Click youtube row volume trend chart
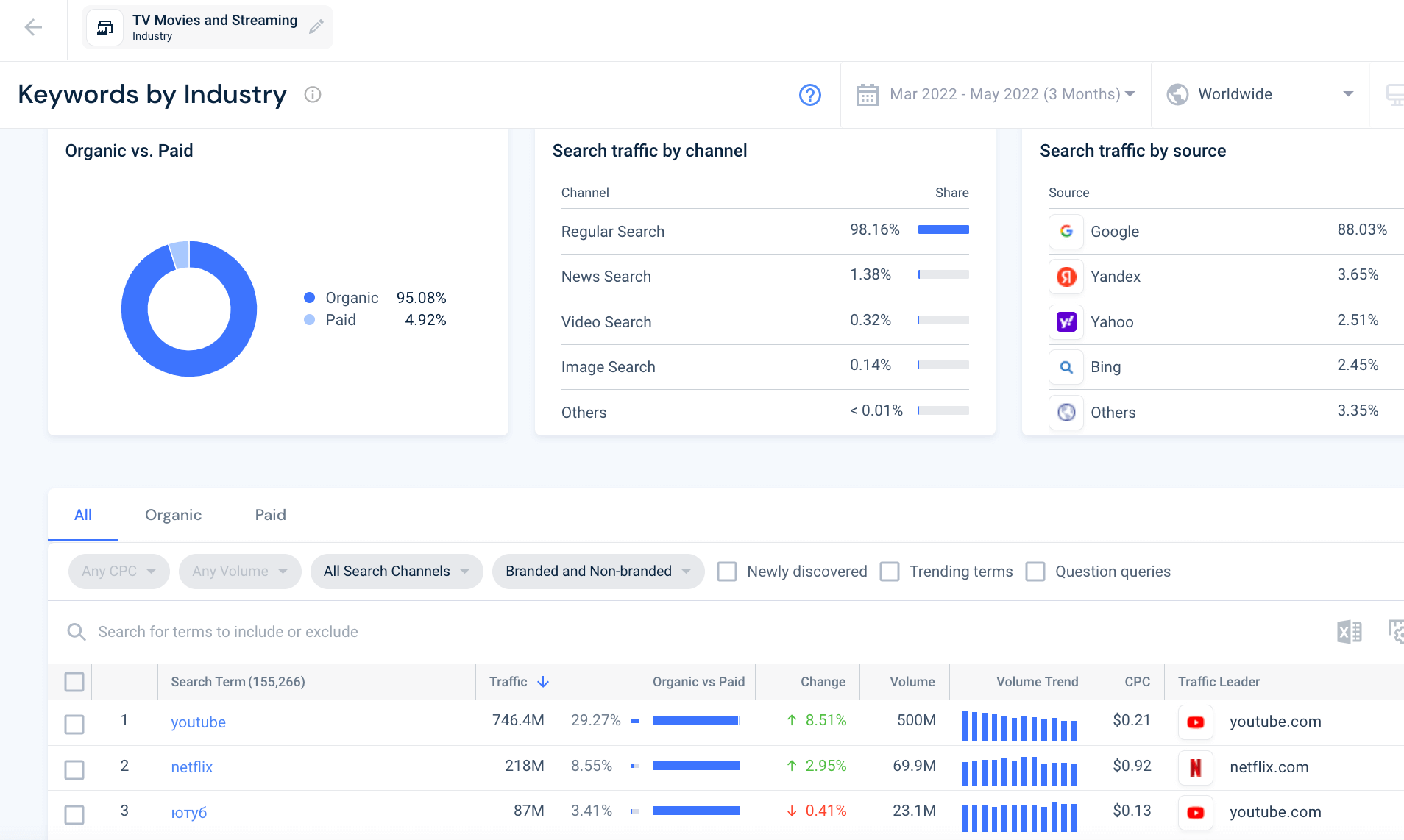1404x840 pixels. (x=1019, y=725)
